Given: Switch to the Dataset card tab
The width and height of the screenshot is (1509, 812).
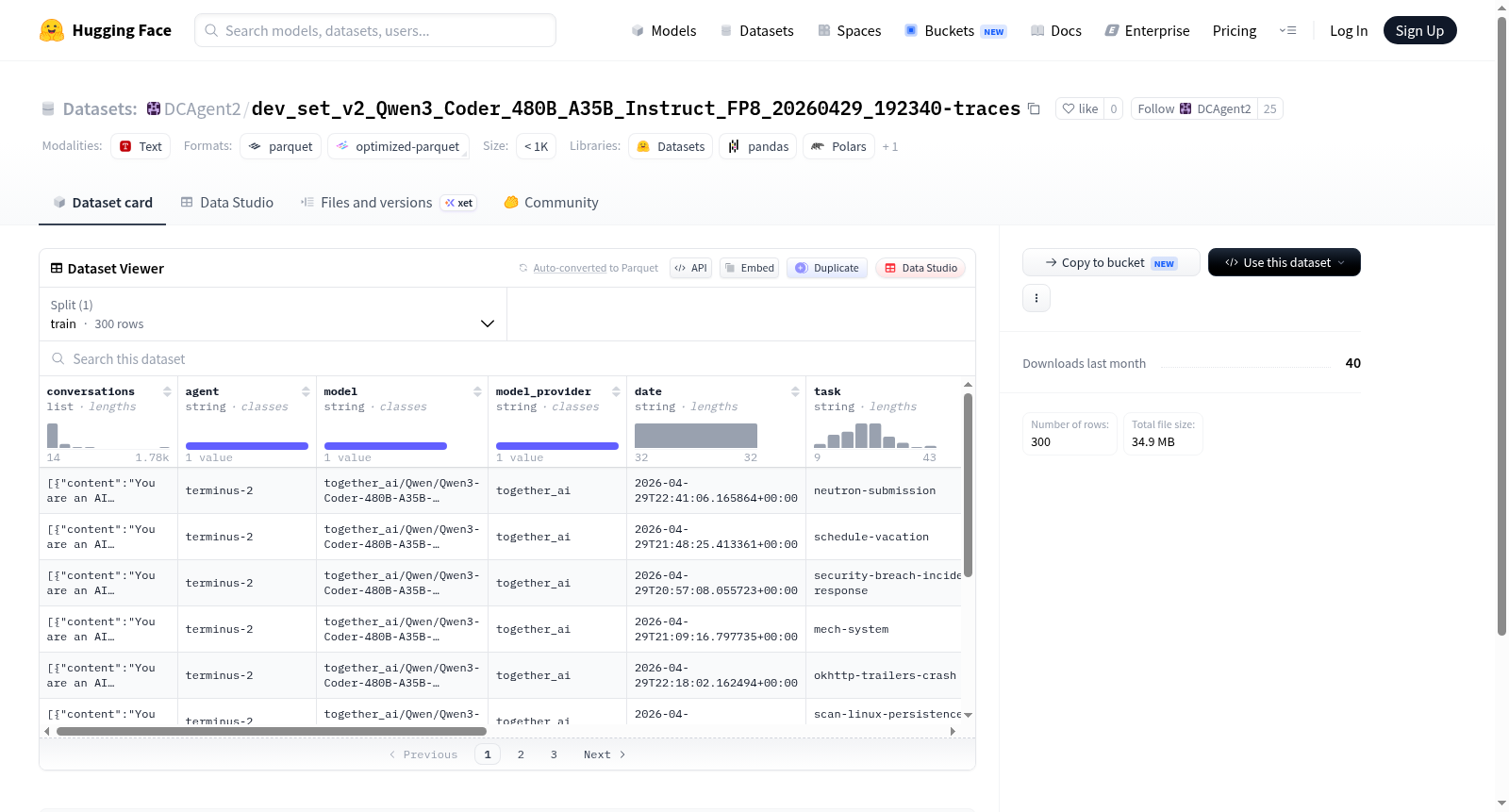Looking at the screenshot, I should point(102,203).
